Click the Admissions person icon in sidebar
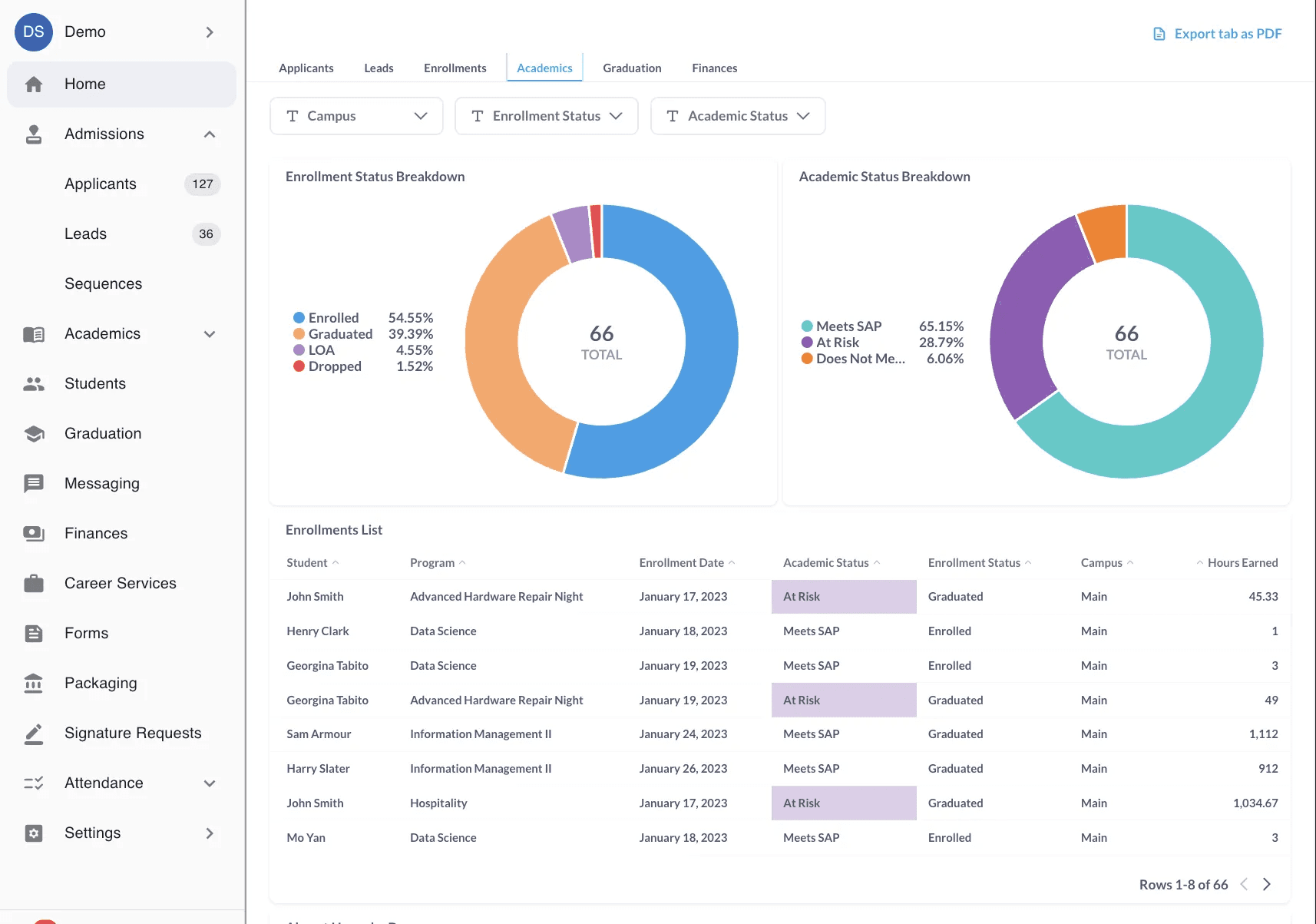The width and height of the screenshot is (1316, 924). 34,134
